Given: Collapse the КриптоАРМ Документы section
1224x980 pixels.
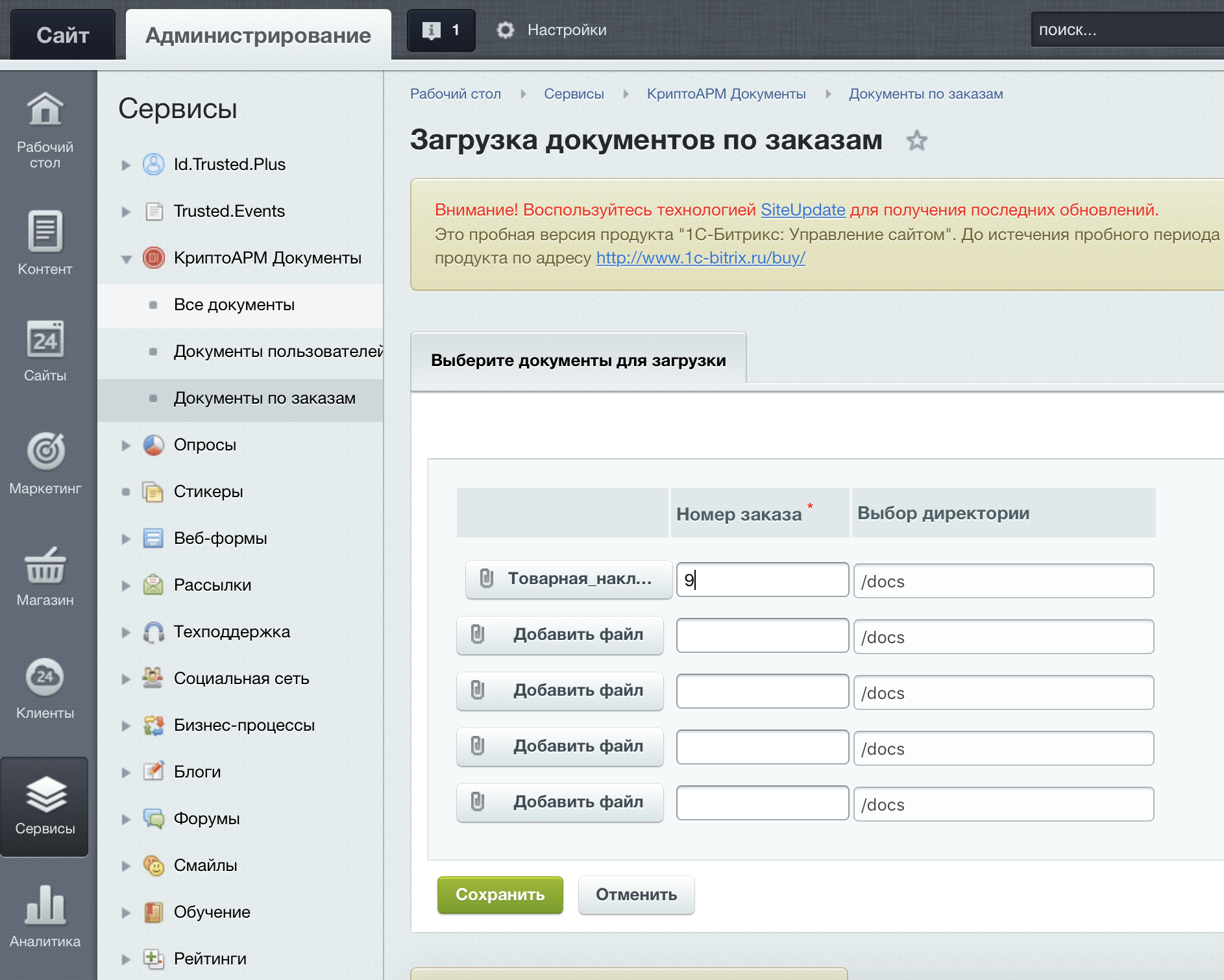Looking at the screenshot, I should pos(125,258).
